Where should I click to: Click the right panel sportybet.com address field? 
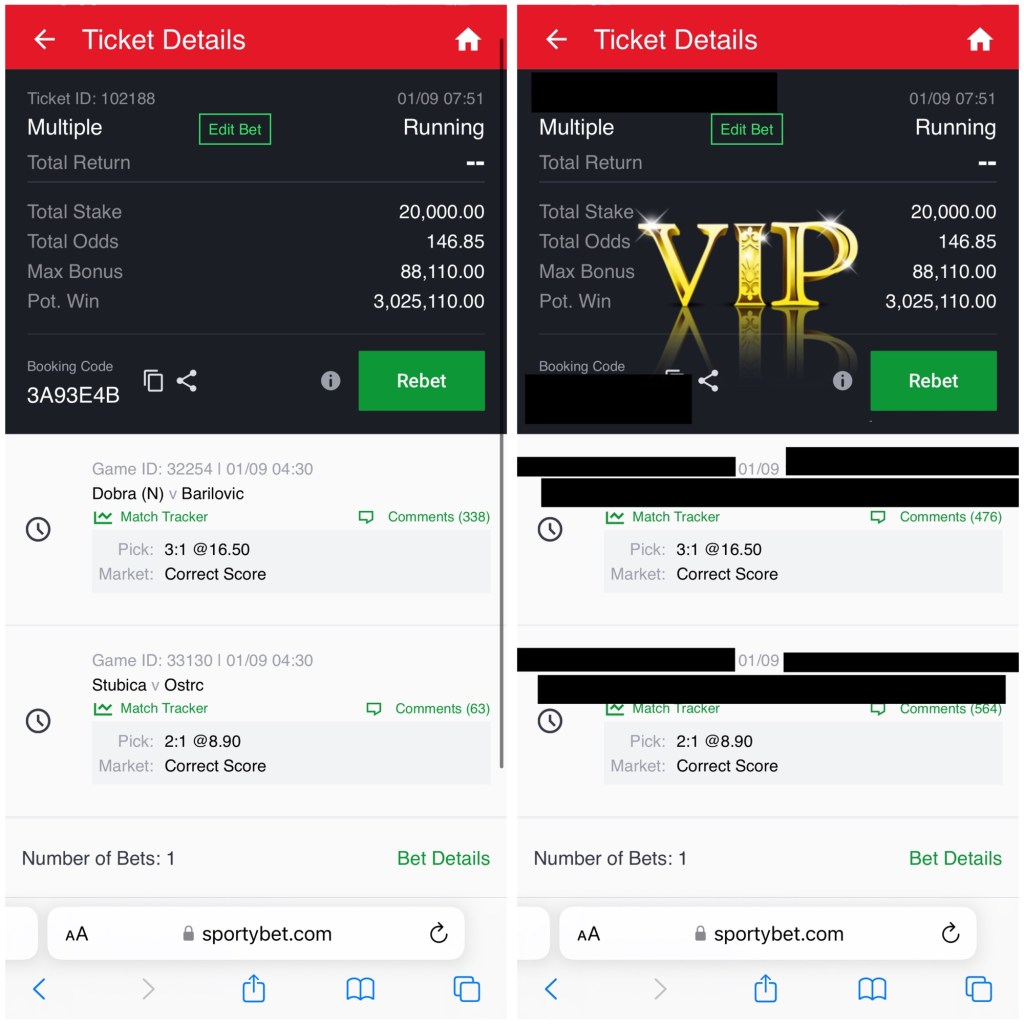tap(768, 933)
